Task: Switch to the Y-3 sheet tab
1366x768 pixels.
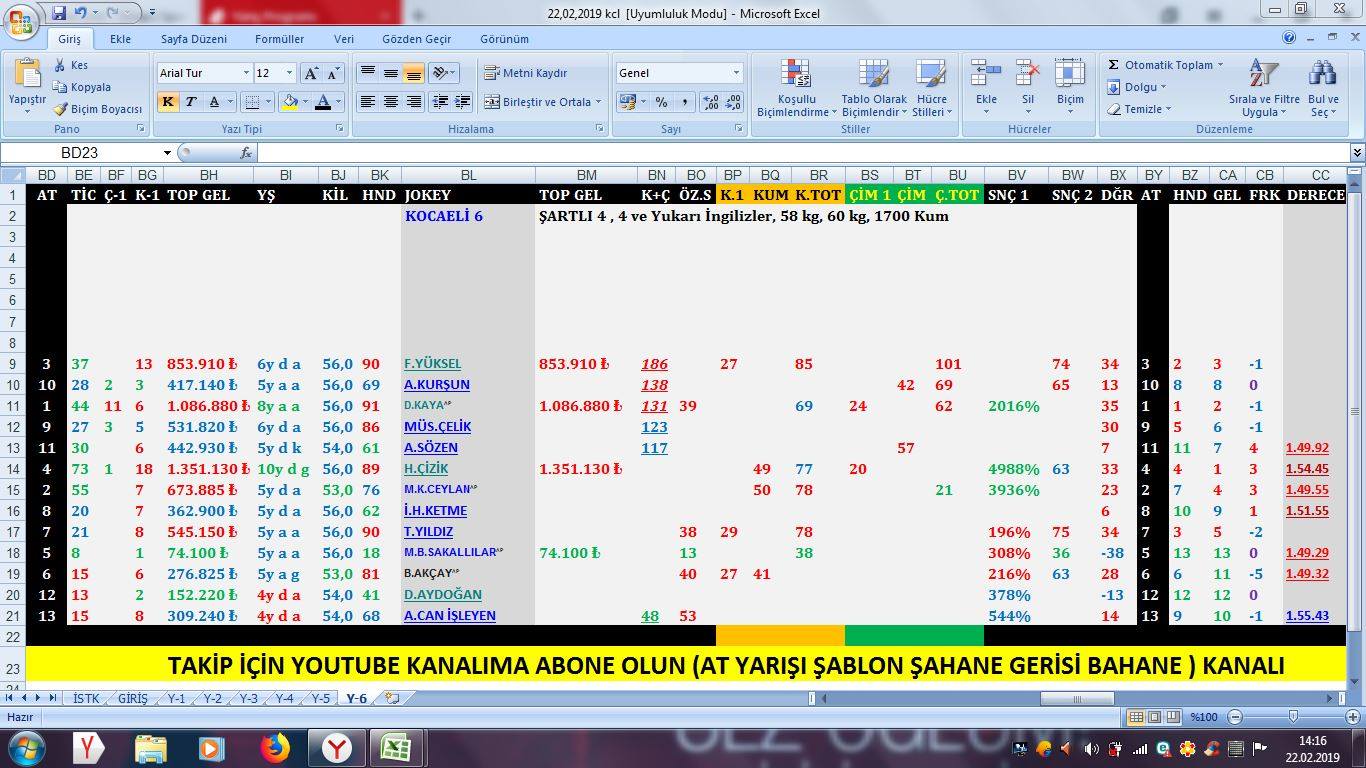Action: [x=248, y=699]
